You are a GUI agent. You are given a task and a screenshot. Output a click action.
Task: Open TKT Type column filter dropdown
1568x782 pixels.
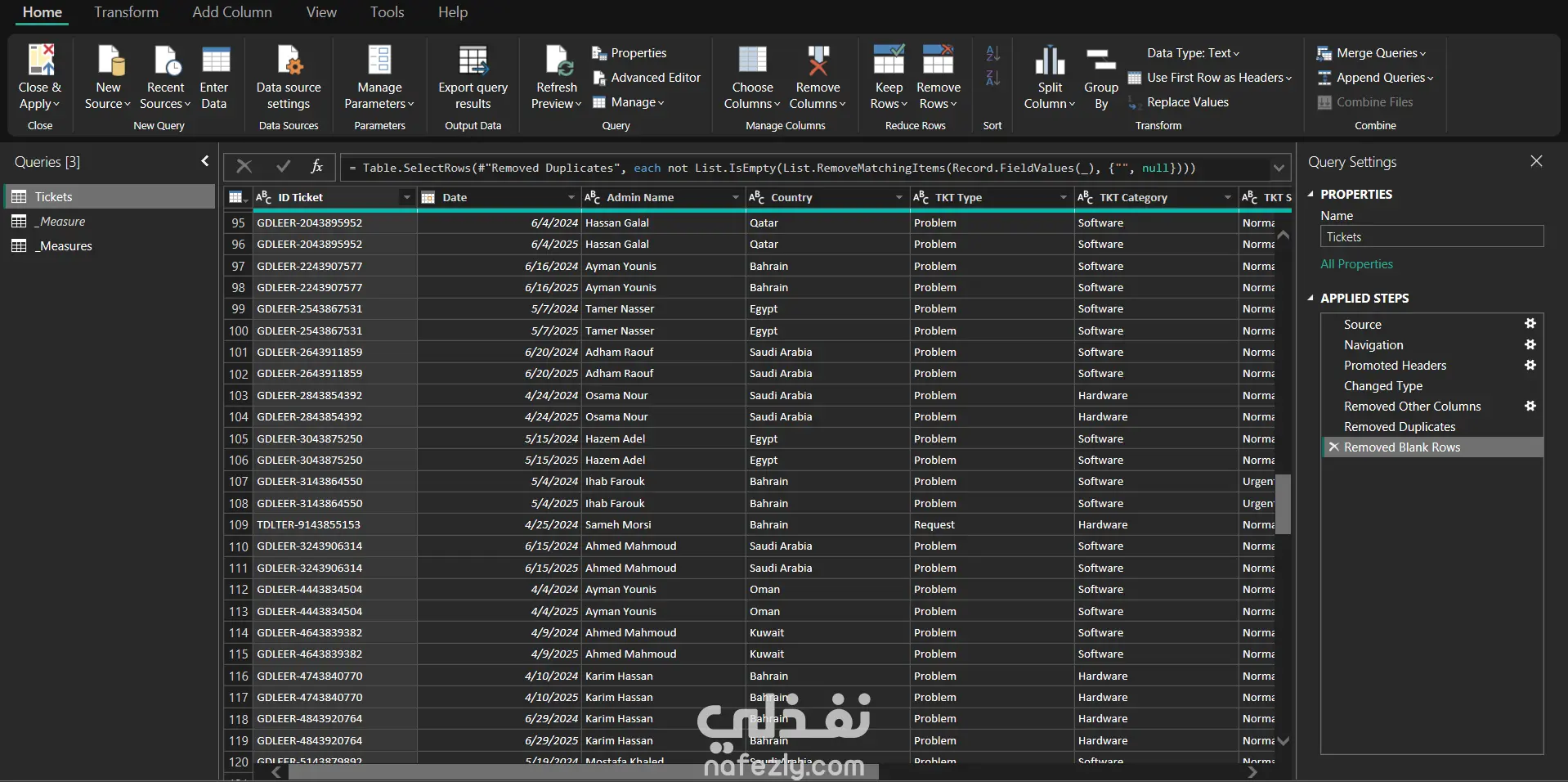coord(1064,197)
